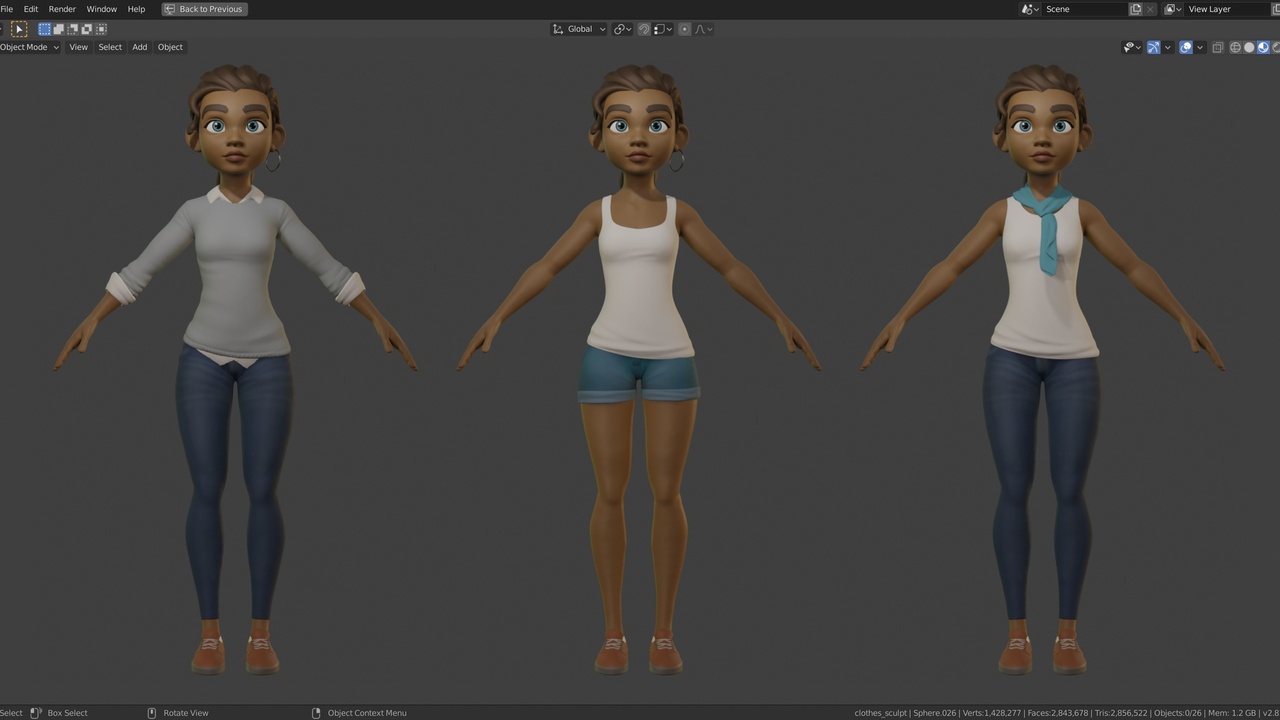Image resolution: width=1280 pixels, height=720 pixels.
Task: Open the Render menu
Action: (62, 9)
